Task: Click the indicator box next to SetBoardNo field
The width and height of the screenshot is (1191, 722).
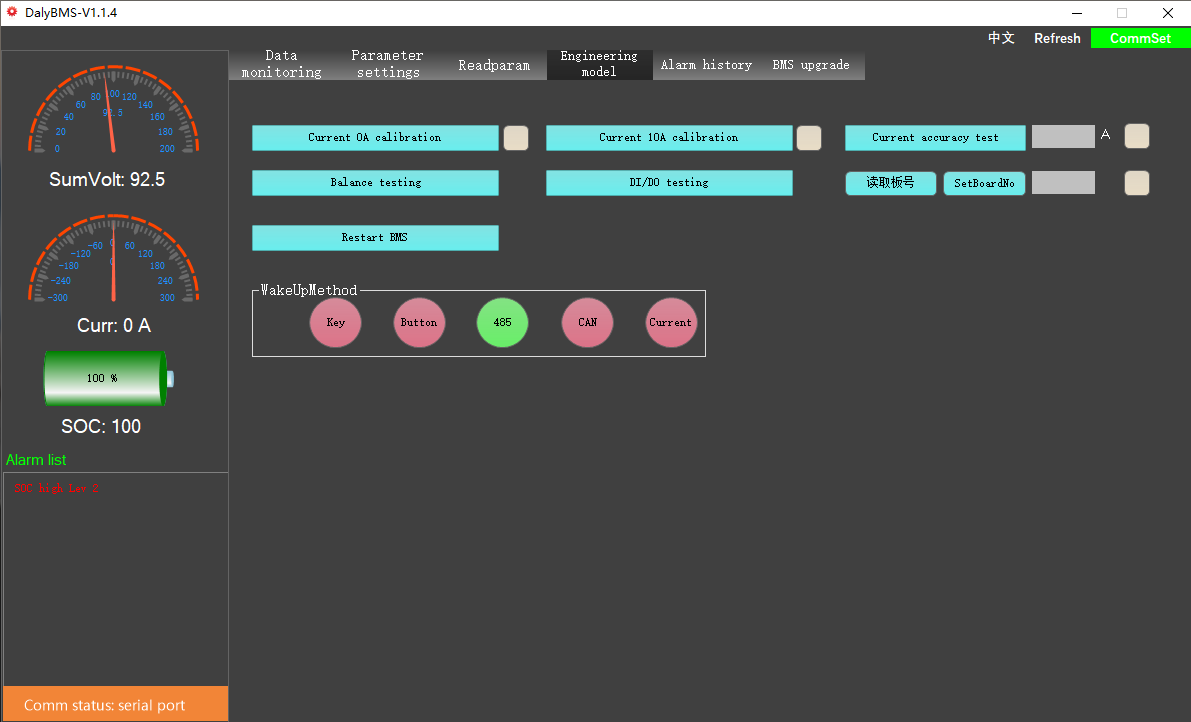Action: pos(1136,183)
